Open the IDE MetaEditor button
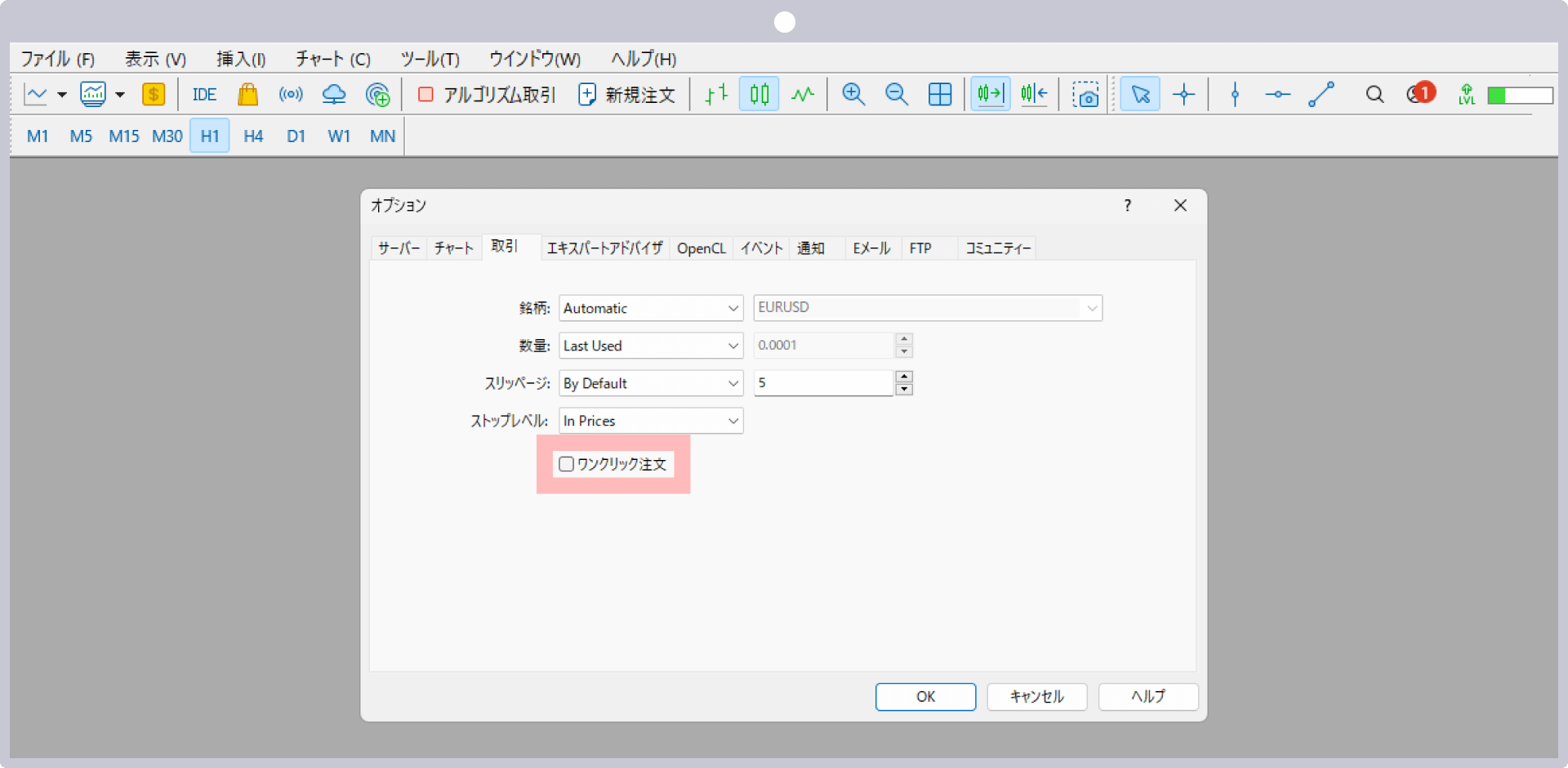The height and width of the screenshot is (768, 1568). click(204, 95)
